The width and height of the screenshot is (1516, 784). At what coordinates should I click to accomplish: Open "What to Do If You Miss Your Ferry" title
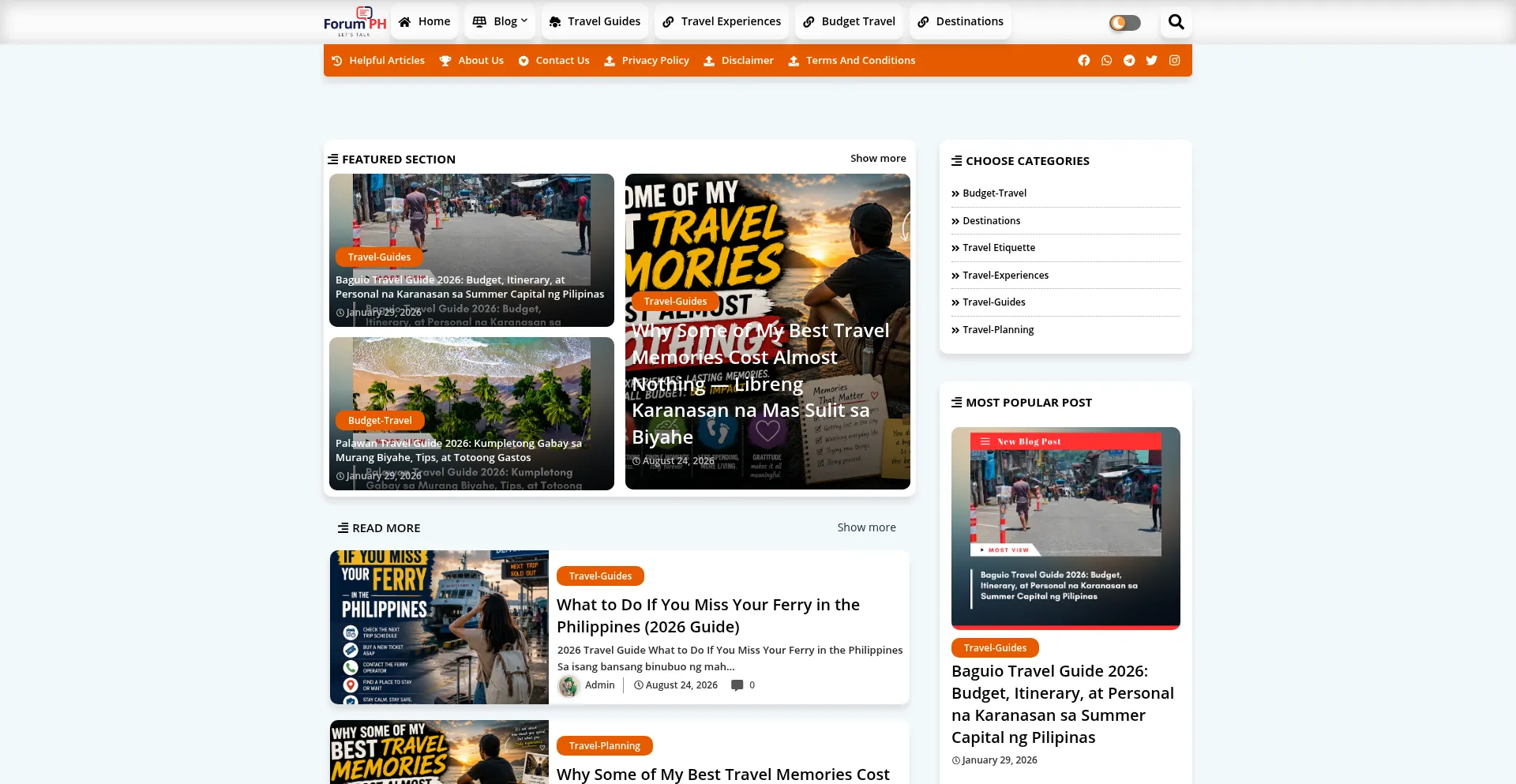click(708, 616)
